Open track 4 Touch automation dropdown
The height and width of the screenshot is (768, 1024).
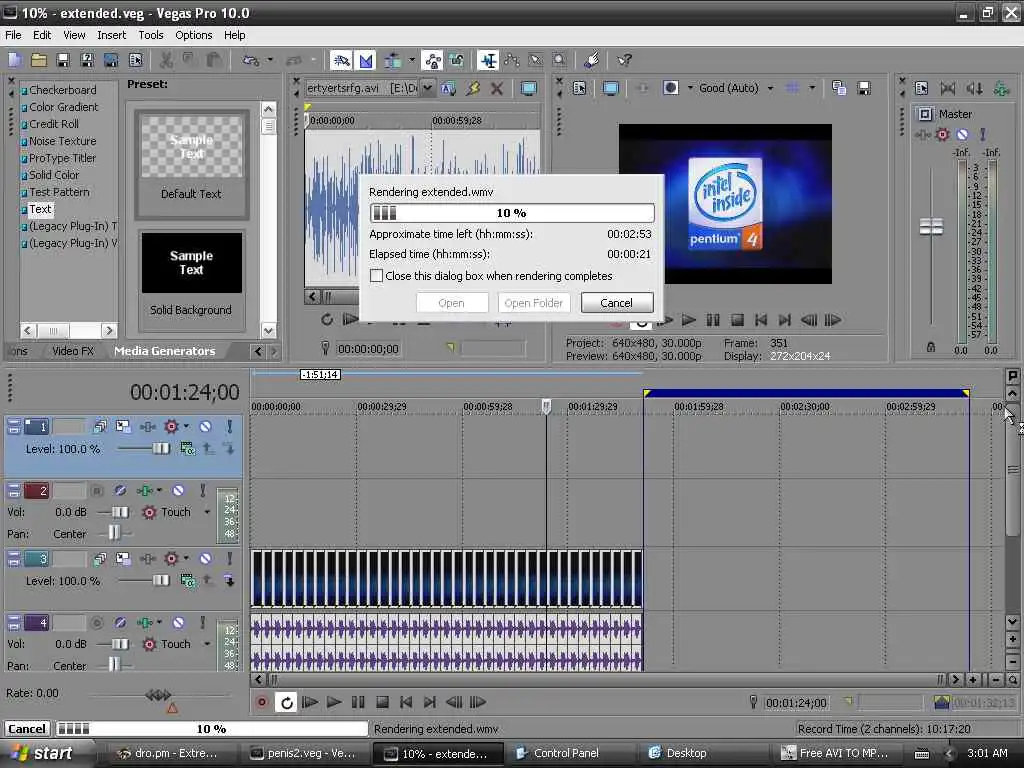207,644
